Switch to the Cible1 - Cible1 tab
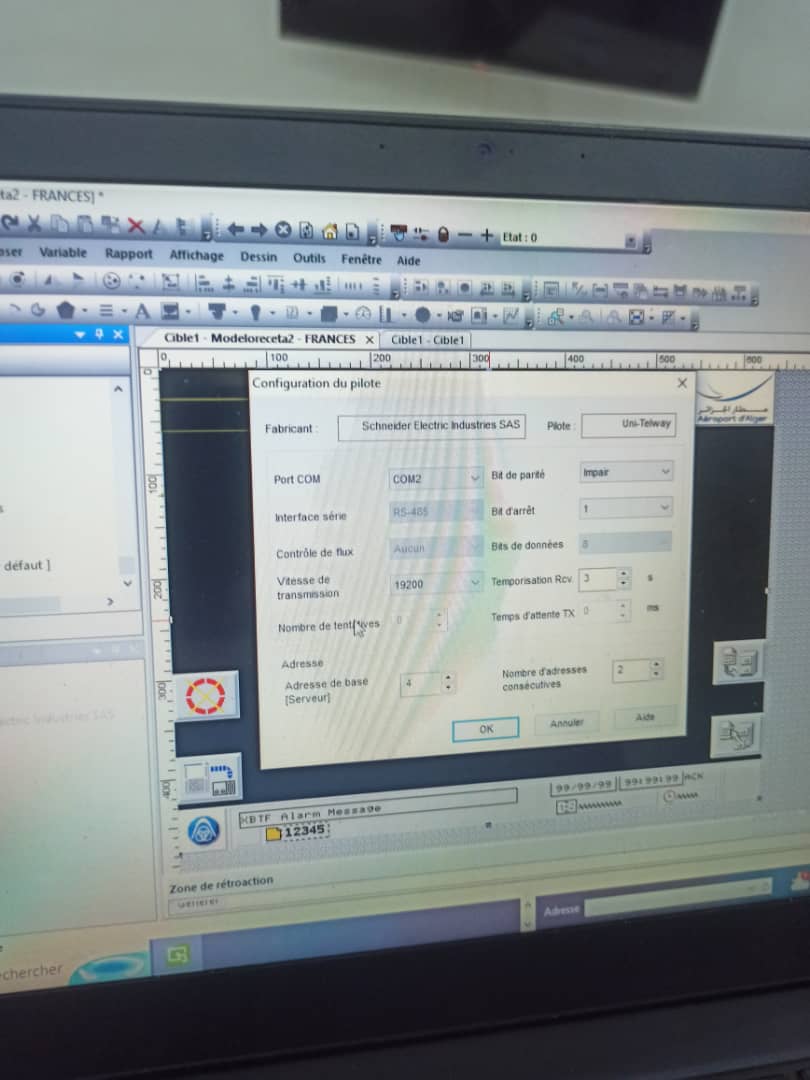The image size is (810, 1080). (427, 340)
